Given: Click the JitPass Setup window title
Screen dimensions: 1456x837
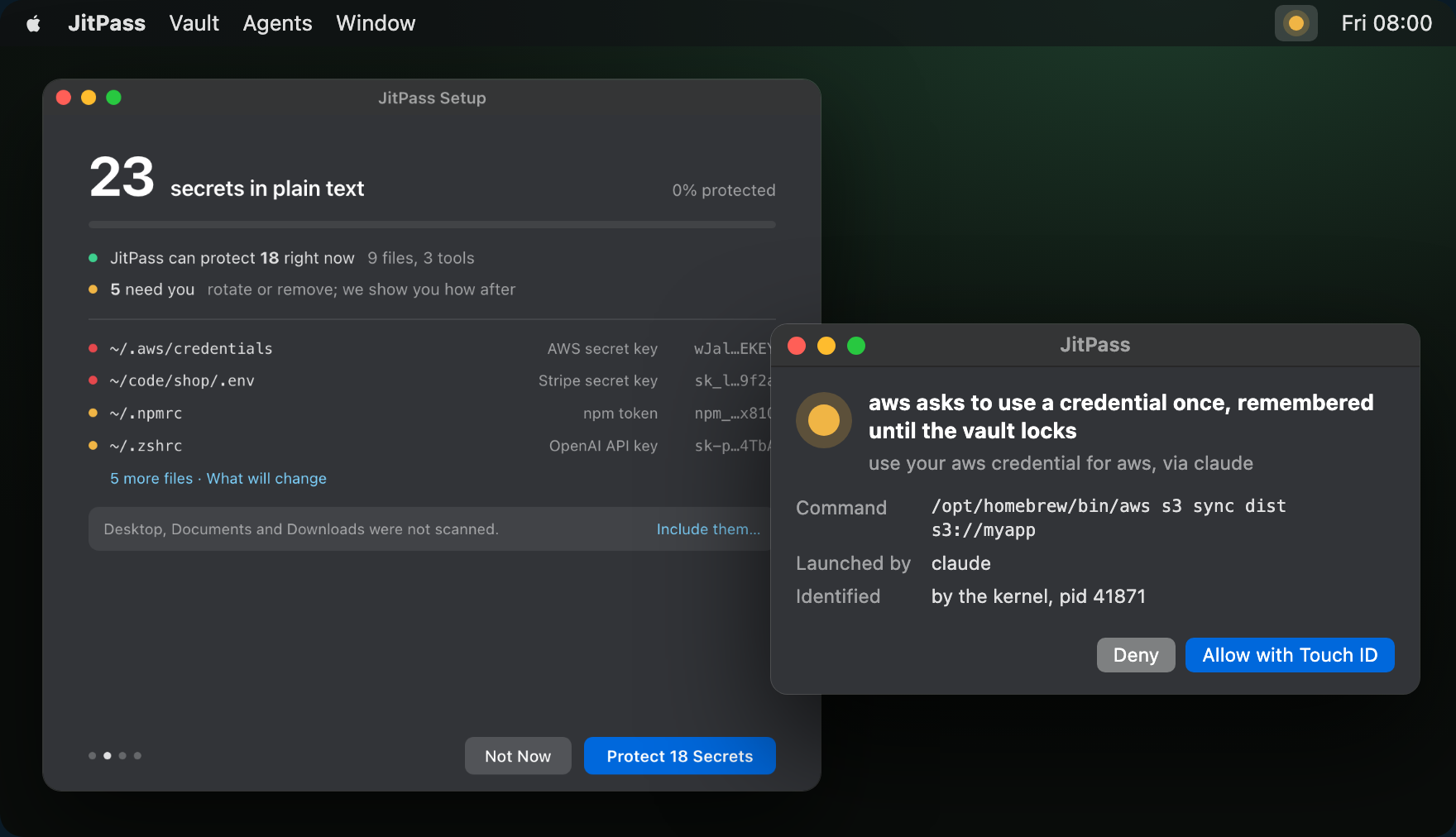Looking at the screenshot, I should pyautogui.click(x=432, y=98).
